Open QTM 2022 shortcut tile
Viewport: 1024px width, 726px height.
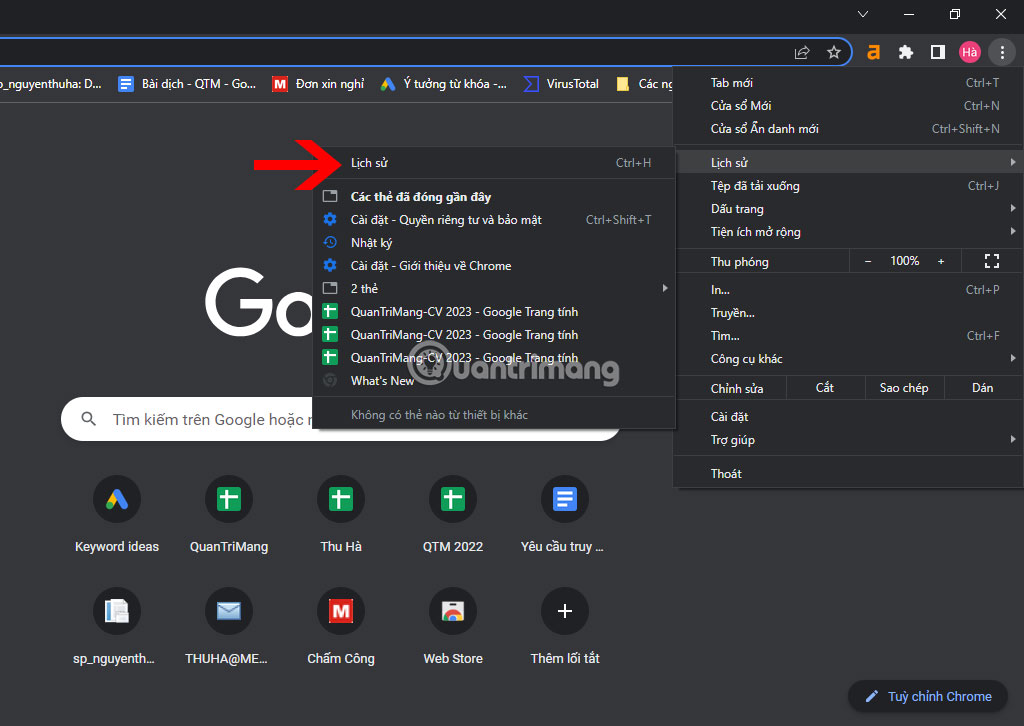453,516
